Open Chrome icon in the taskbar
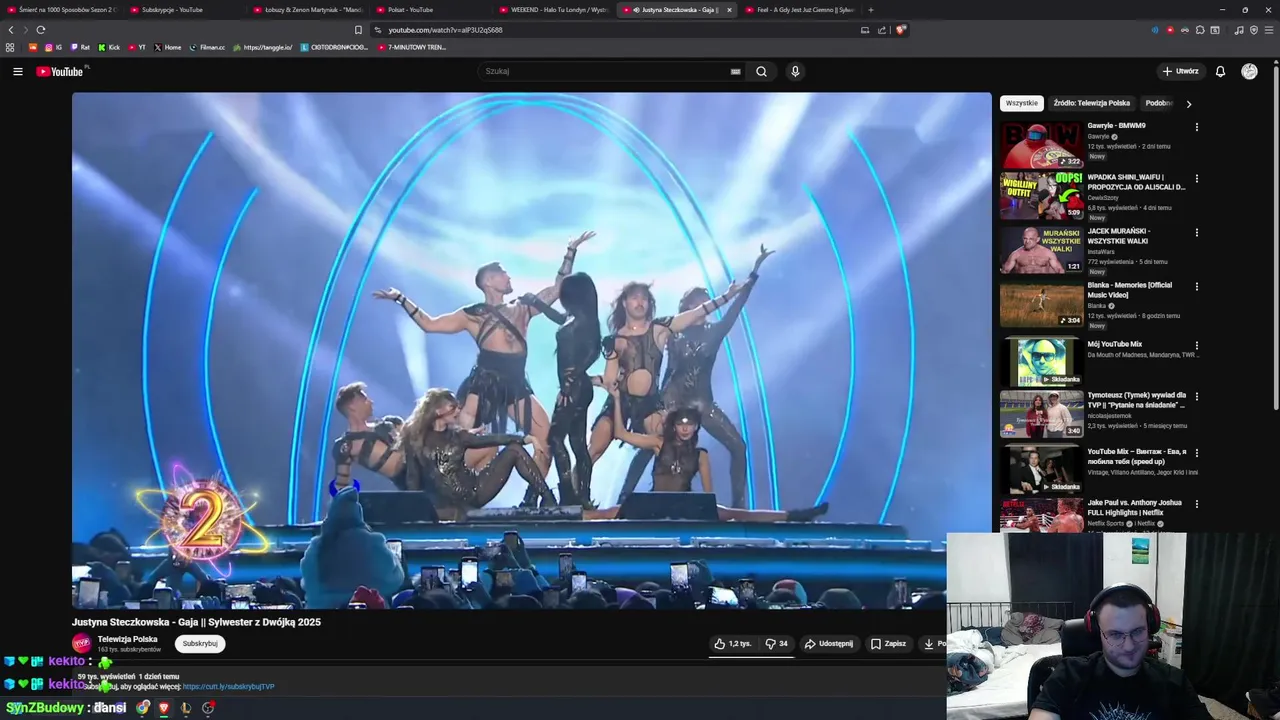 pos(143,708)
